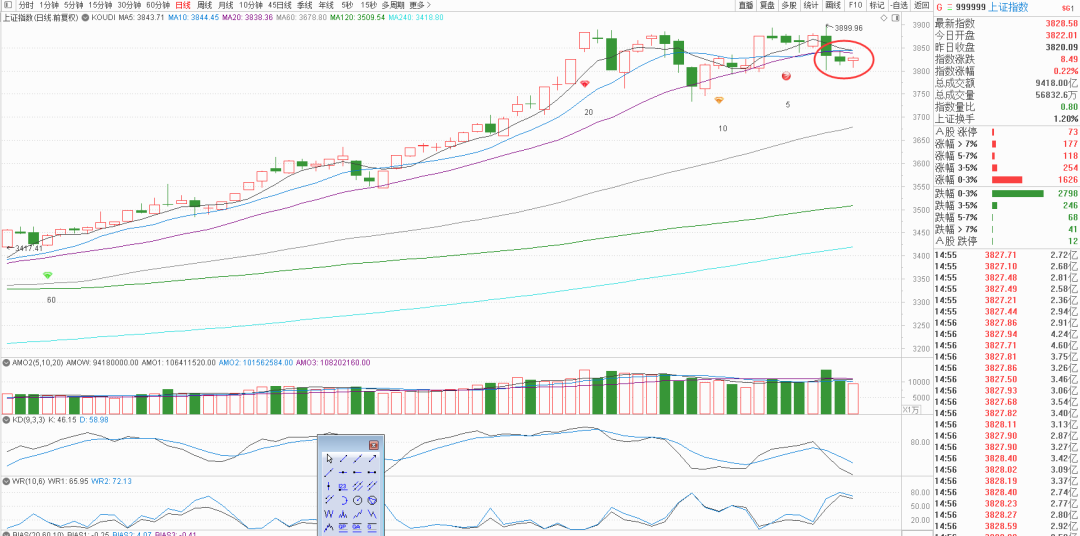1080x536 pixels.
Task: Open F10 company info
Action: [x=855, y=5]
